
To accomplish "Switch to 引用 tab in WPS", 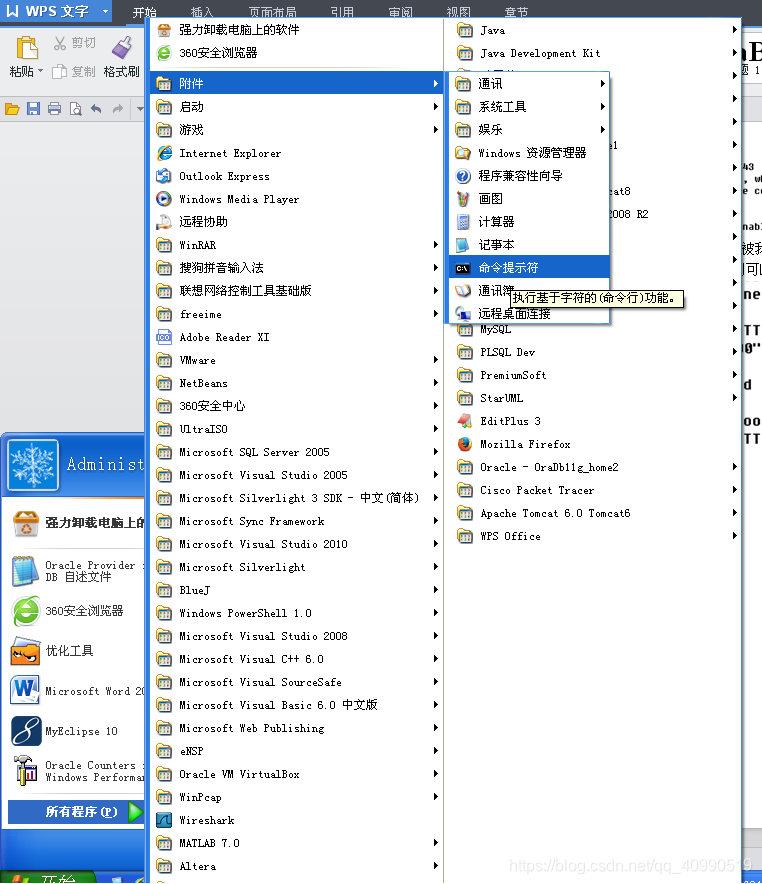I will 342,12.
